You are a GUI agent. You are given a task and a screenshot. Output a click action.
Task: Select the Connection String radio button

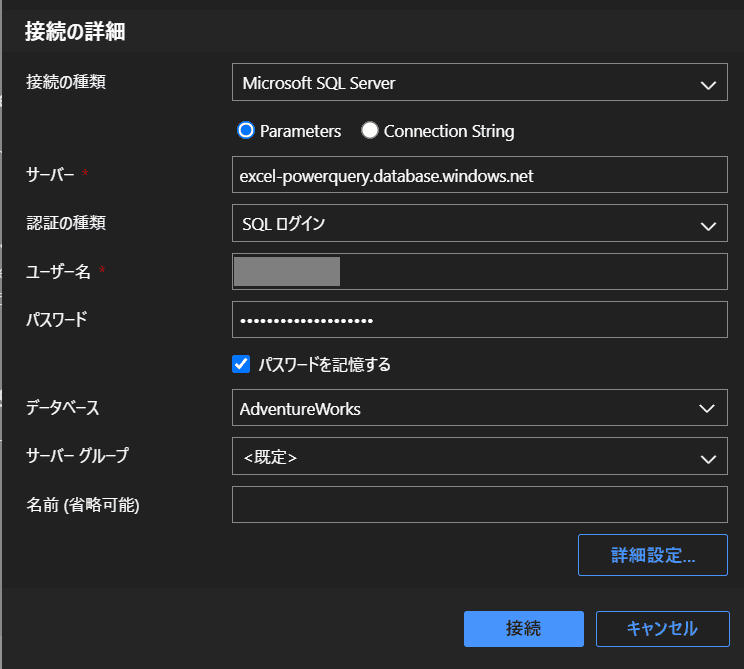[369, 131]
